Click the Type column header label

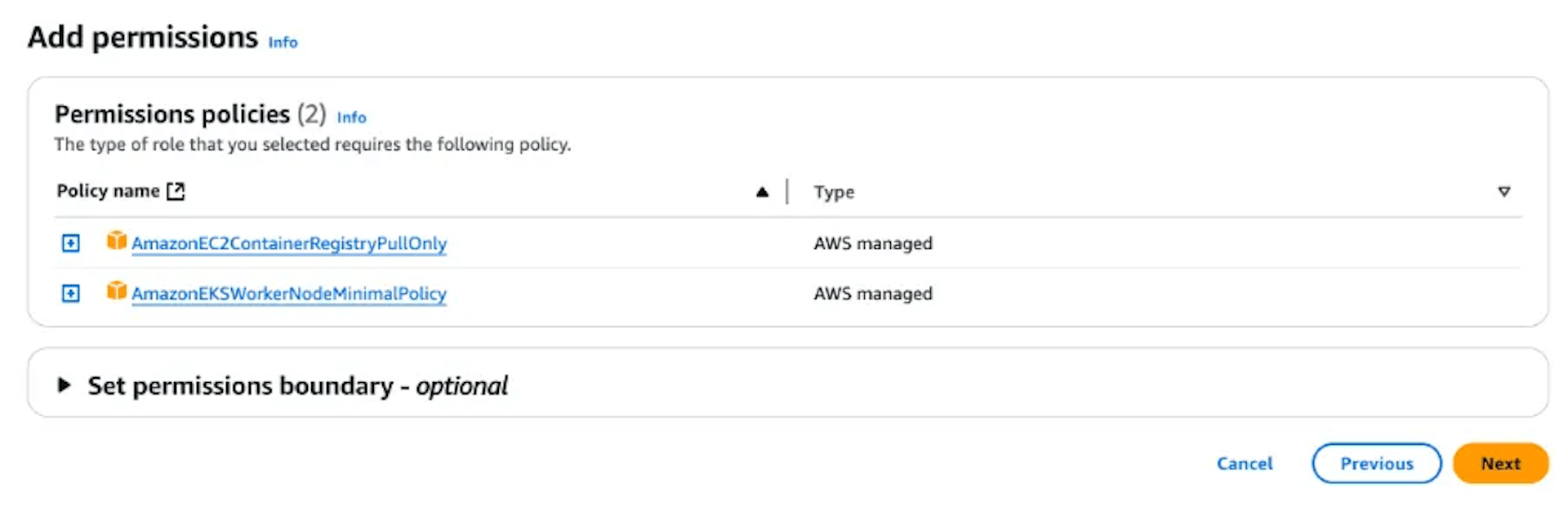pos(834,192)
